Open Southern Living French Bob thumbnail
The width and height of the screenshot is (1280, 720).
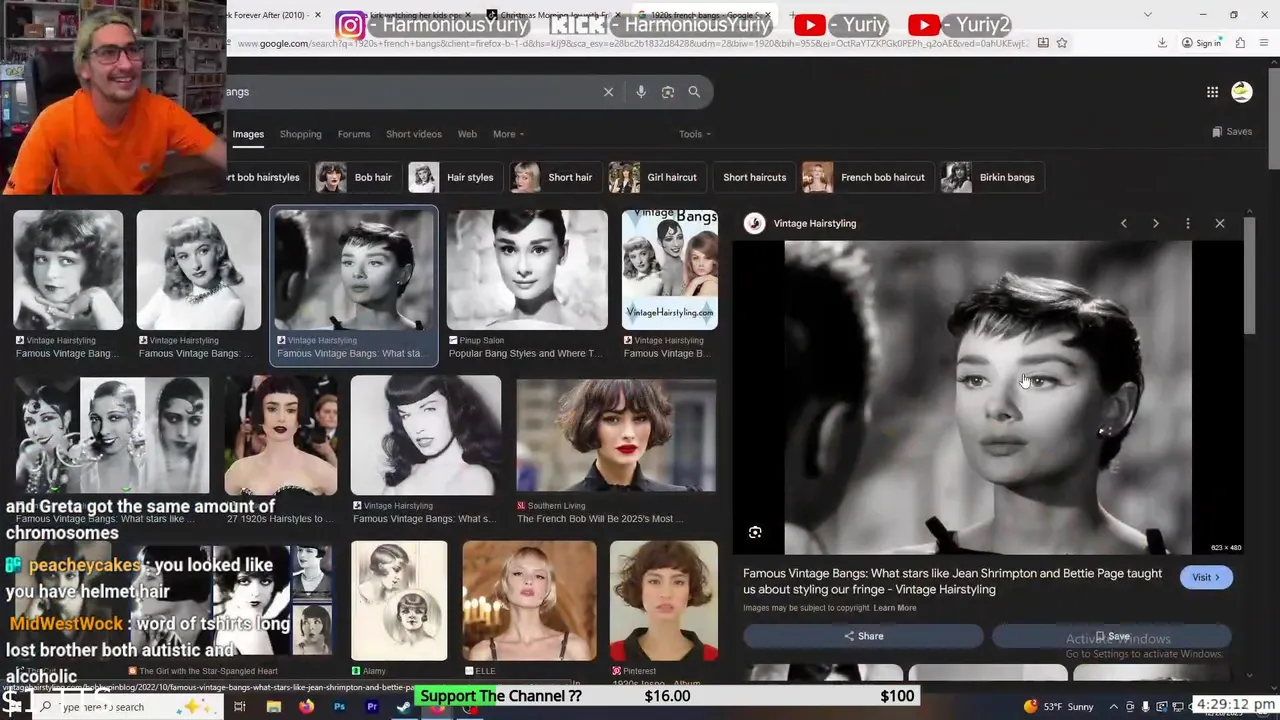[x=616, y=434]
